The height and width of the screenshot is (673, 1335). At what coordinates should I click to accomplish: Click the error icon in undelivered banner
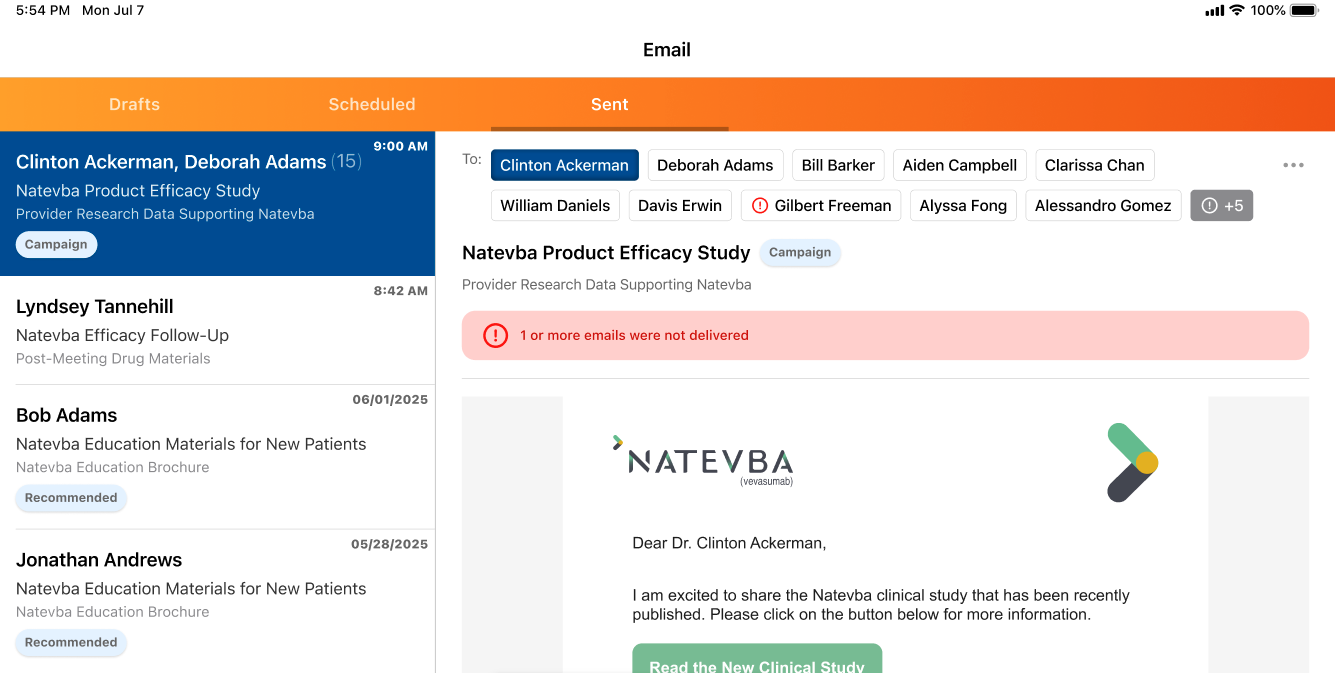click(495, 336)
